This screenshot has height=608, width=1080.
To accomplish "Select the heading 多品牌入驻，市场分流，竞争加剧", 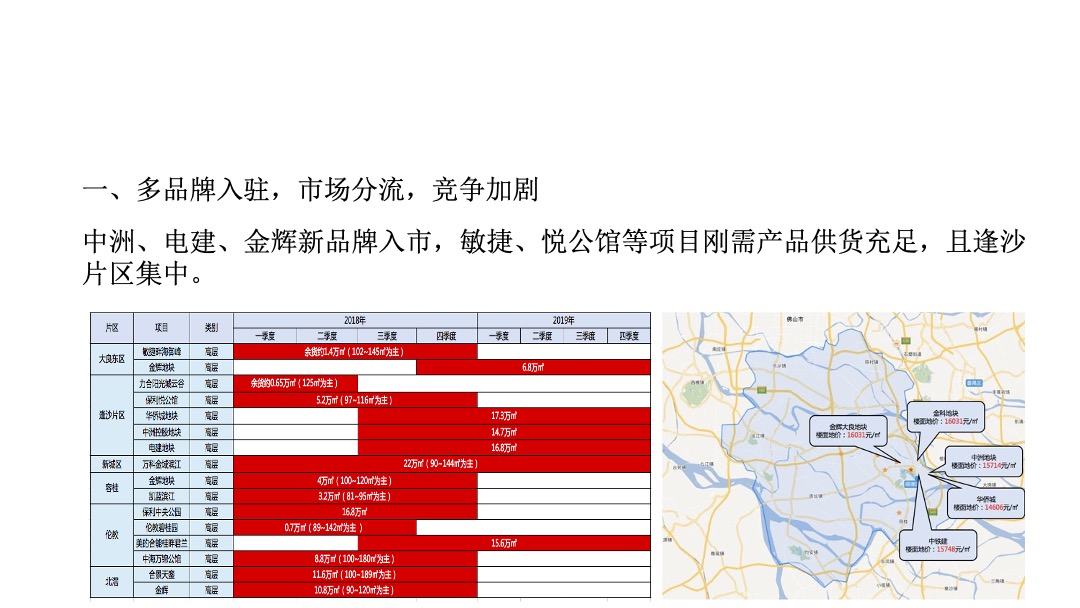I will point(311,188).
